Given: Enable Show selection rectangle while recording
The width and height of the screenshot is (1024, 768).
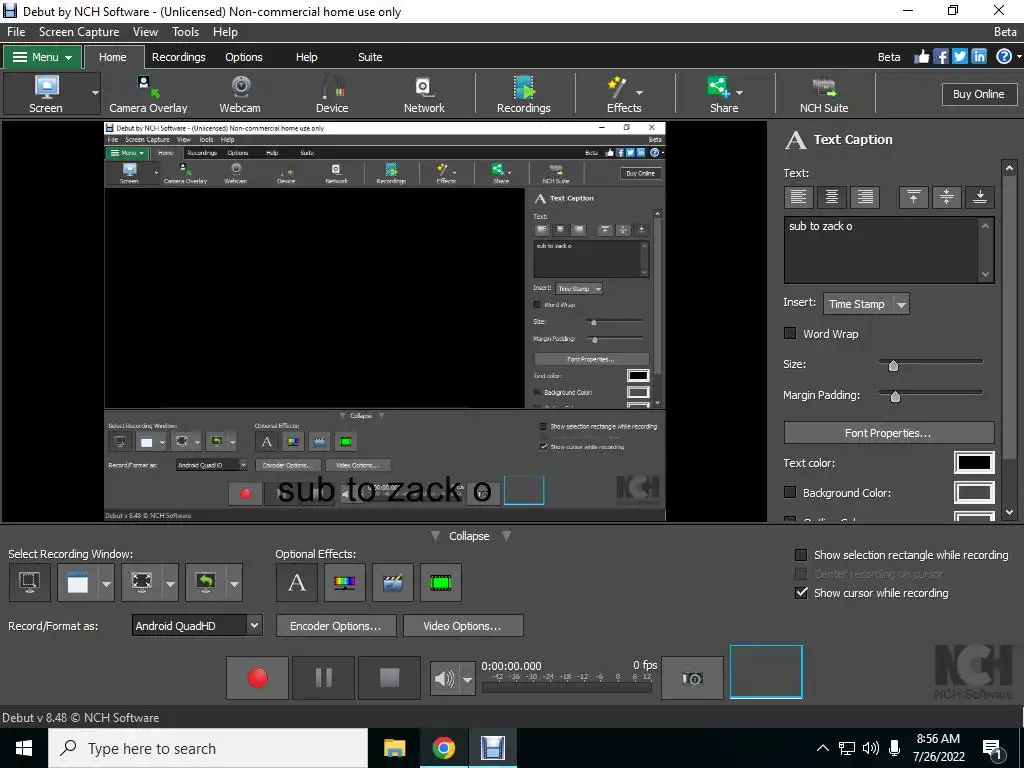Looking at the screenshot, I should pyautogui.click(x=801, y=554).
